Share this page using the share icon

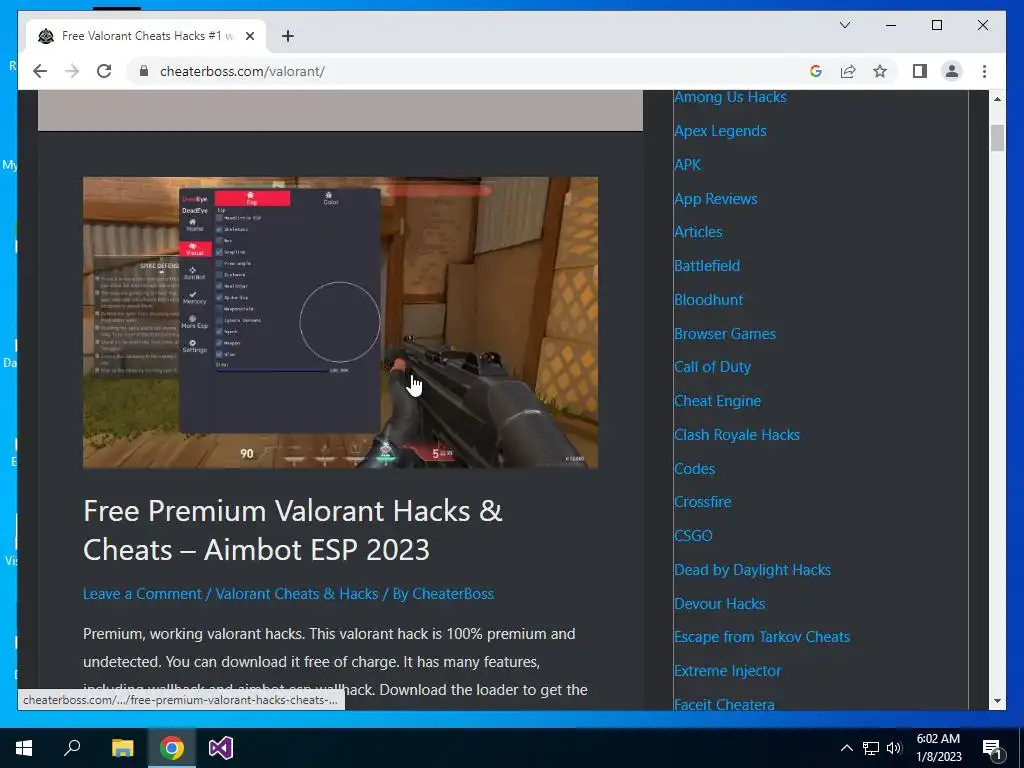(x=848, y=71)
